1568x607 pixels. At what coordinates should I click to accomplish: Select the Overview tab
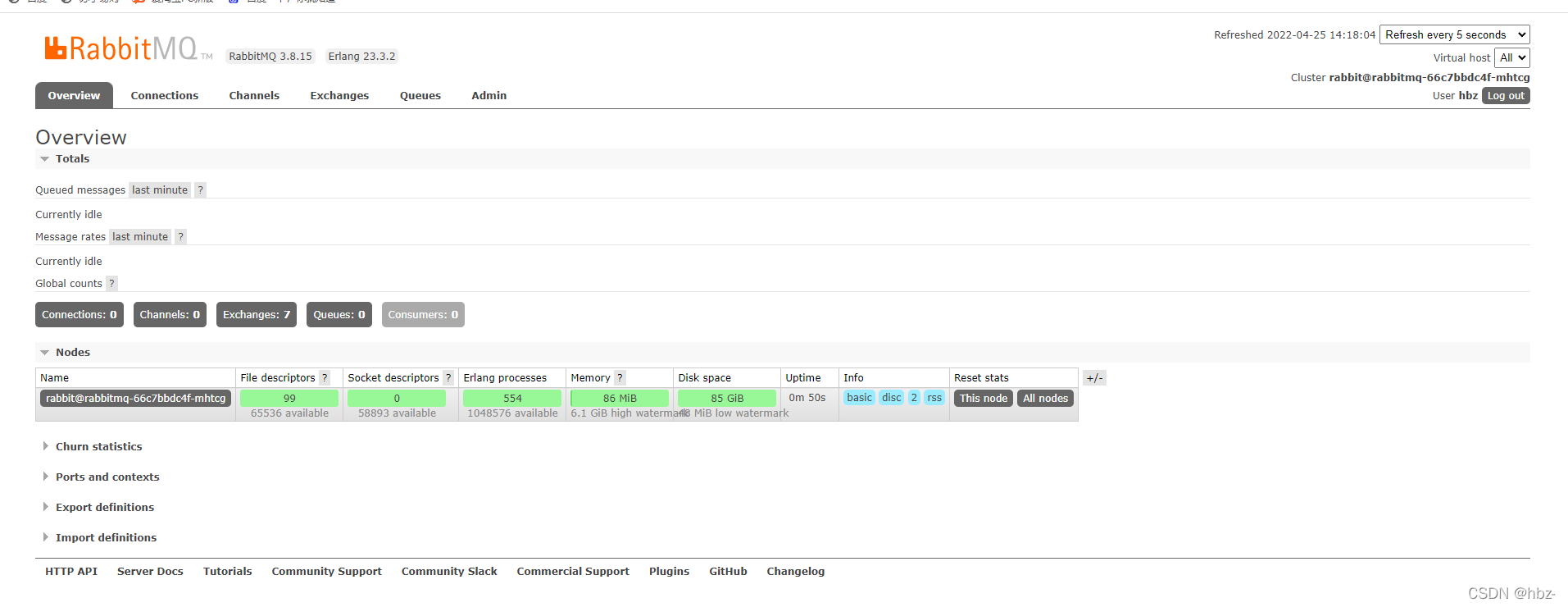coord(74,96)
